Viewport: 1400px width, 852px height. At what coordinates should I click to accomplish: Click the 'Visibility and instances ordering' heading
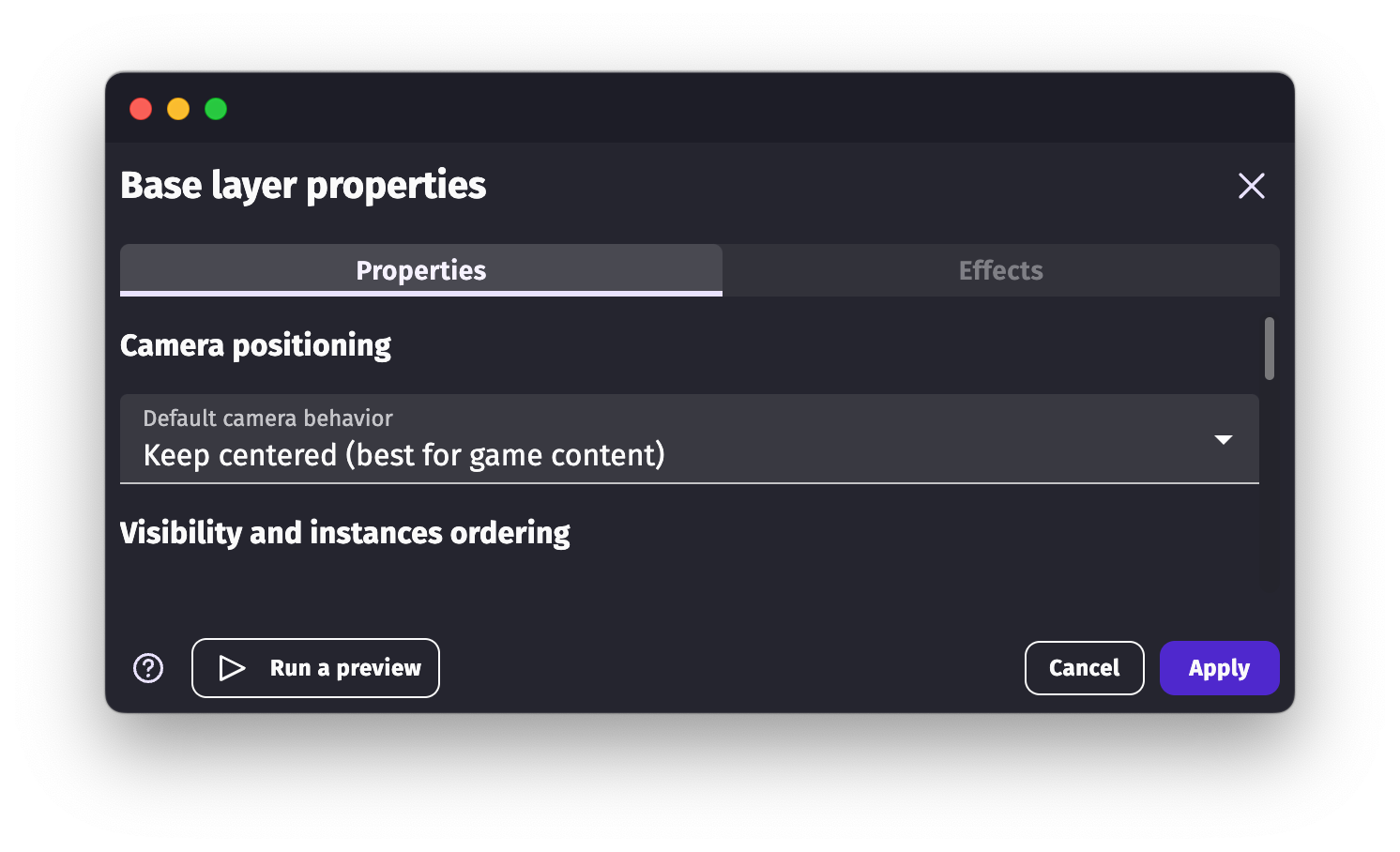344,533
